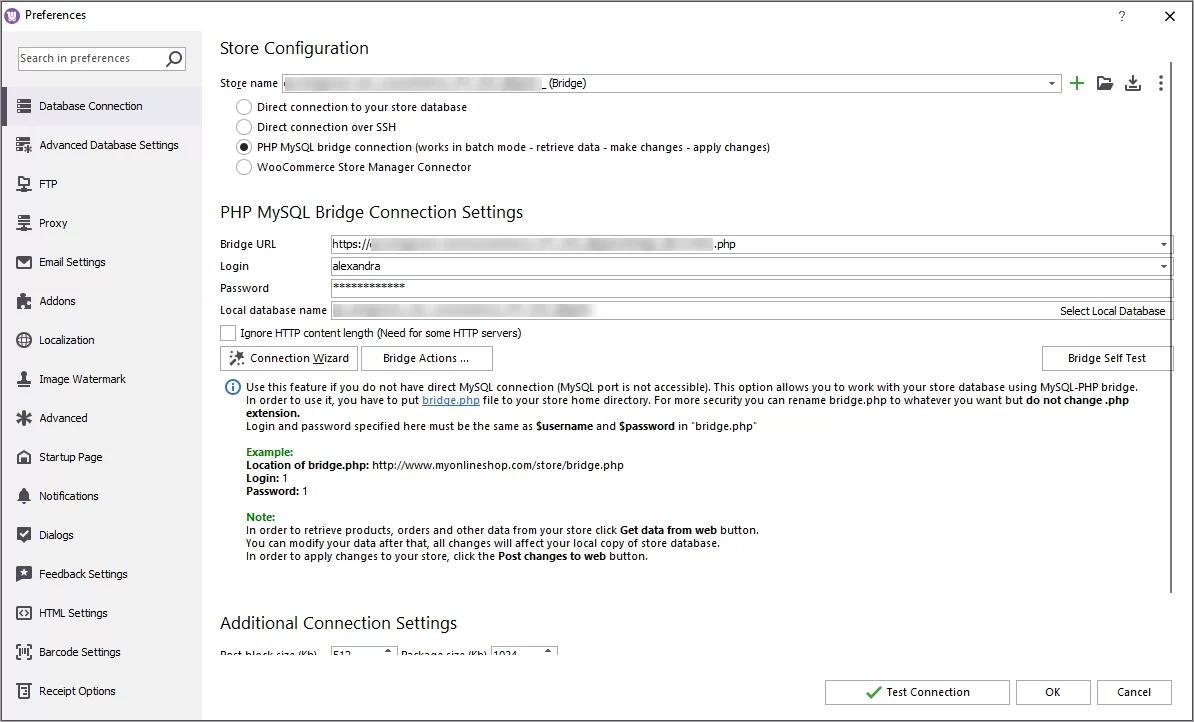Viewport: 1194px width, 722px height.
Task: Open the Barcode Settings section
Action: click(80, 652)
